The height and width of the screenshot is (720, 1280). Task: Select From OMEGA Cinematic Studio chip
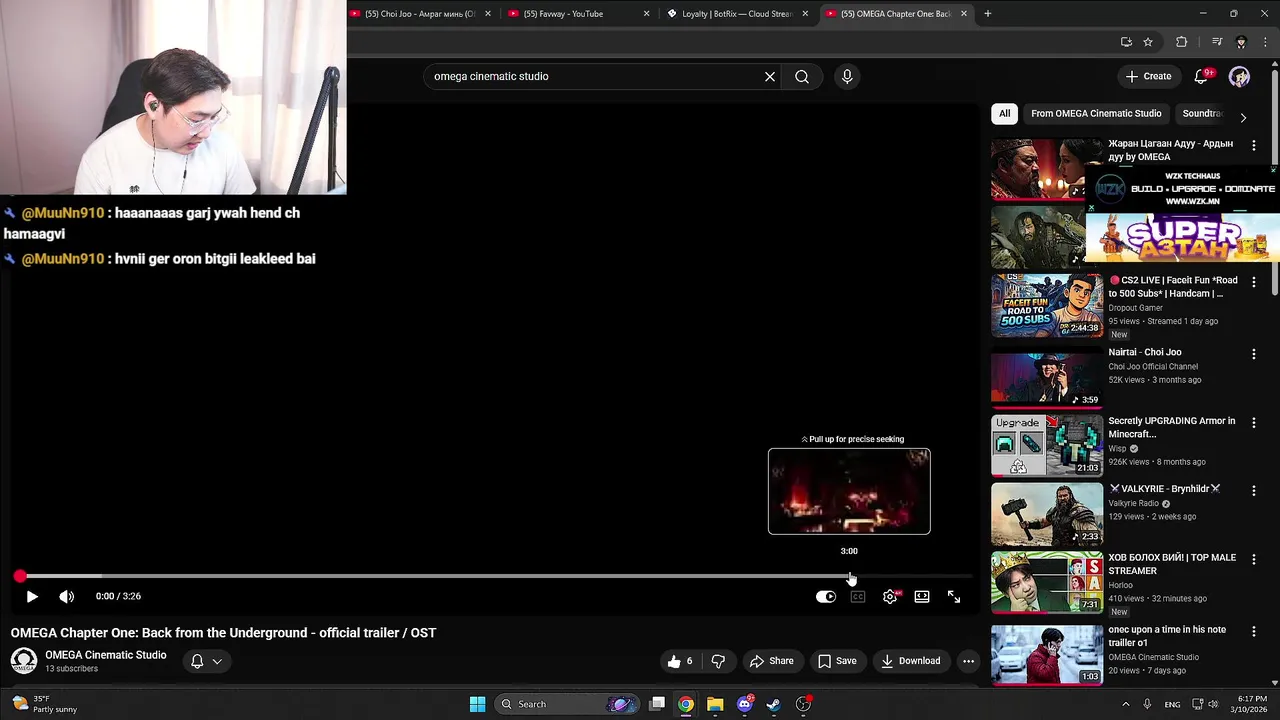pyautogui.click(x=1096, y=113)
